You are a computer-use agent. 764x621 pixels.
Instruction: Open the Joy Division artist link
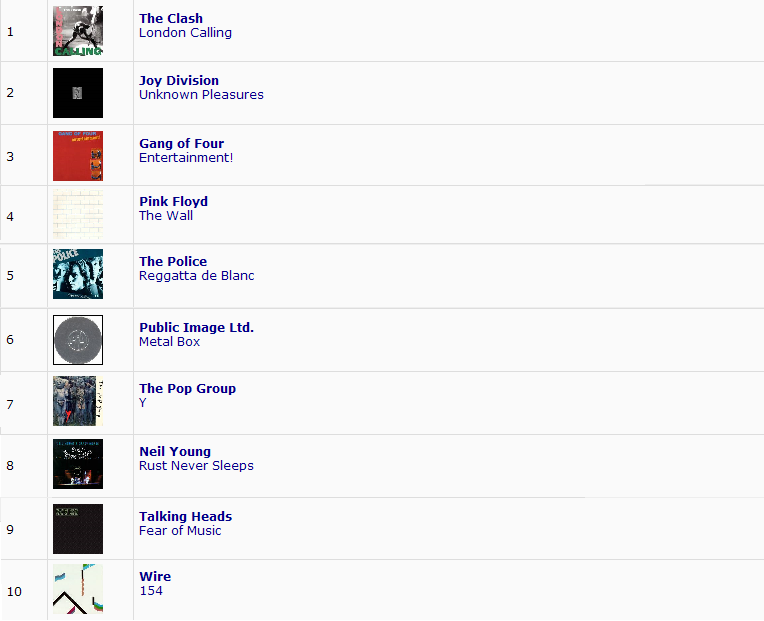(x=179, y=80)
